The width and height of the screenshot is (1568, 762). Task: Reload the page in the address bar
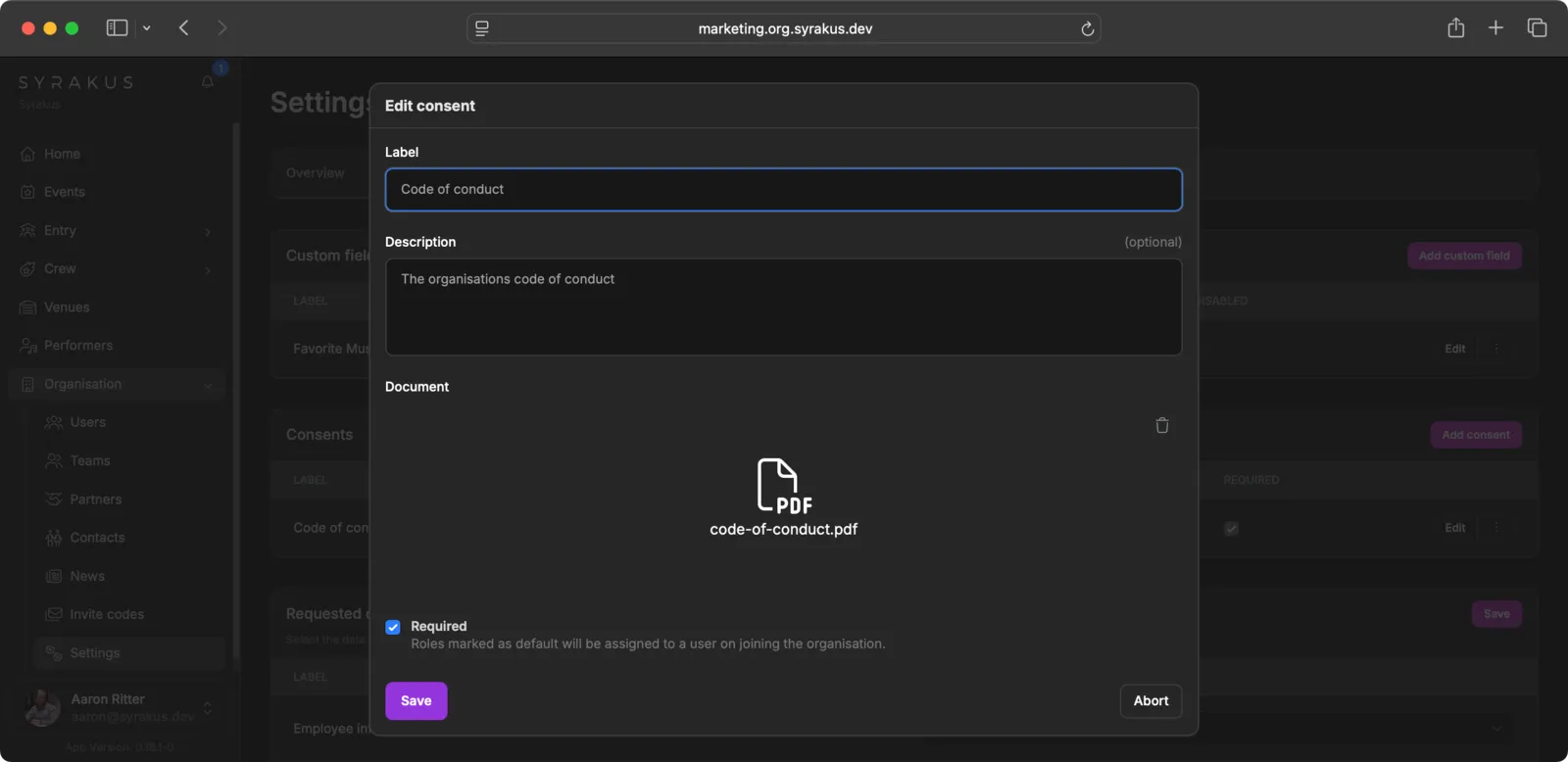[x=1087, y=28]
